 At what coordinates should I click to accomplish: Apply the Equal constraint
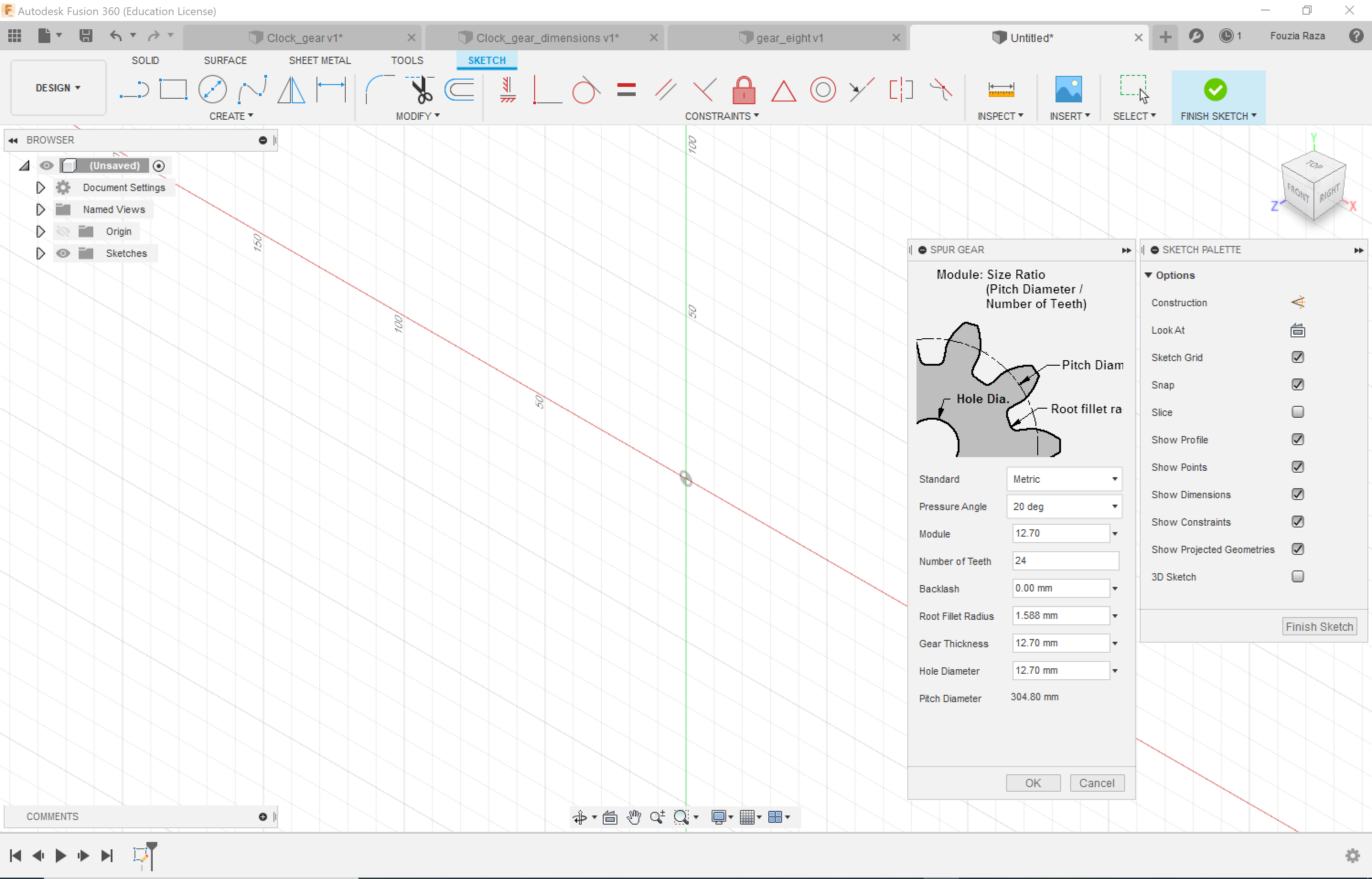click(x=627, y=90)
